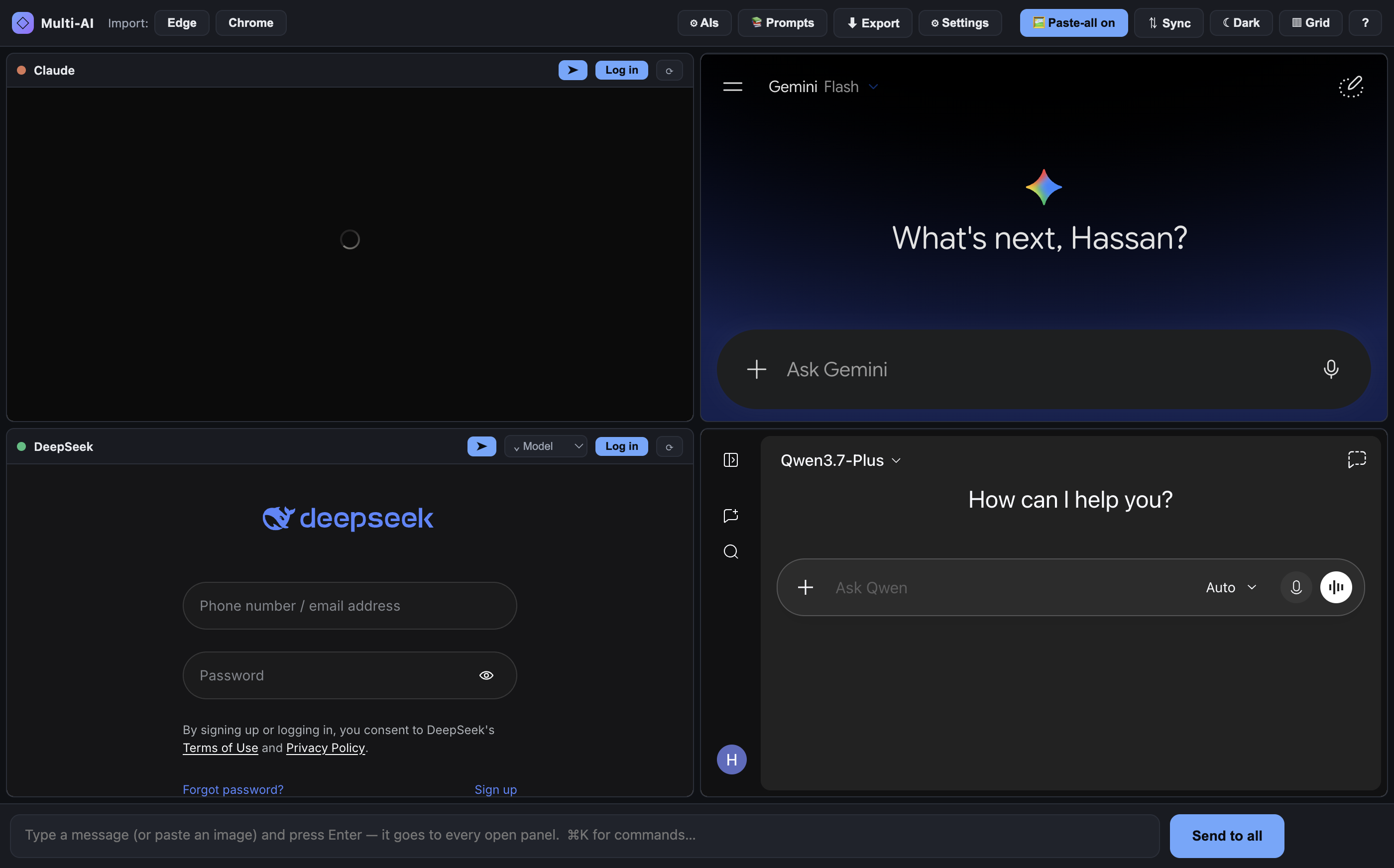Click Forgot password? link

232,789
